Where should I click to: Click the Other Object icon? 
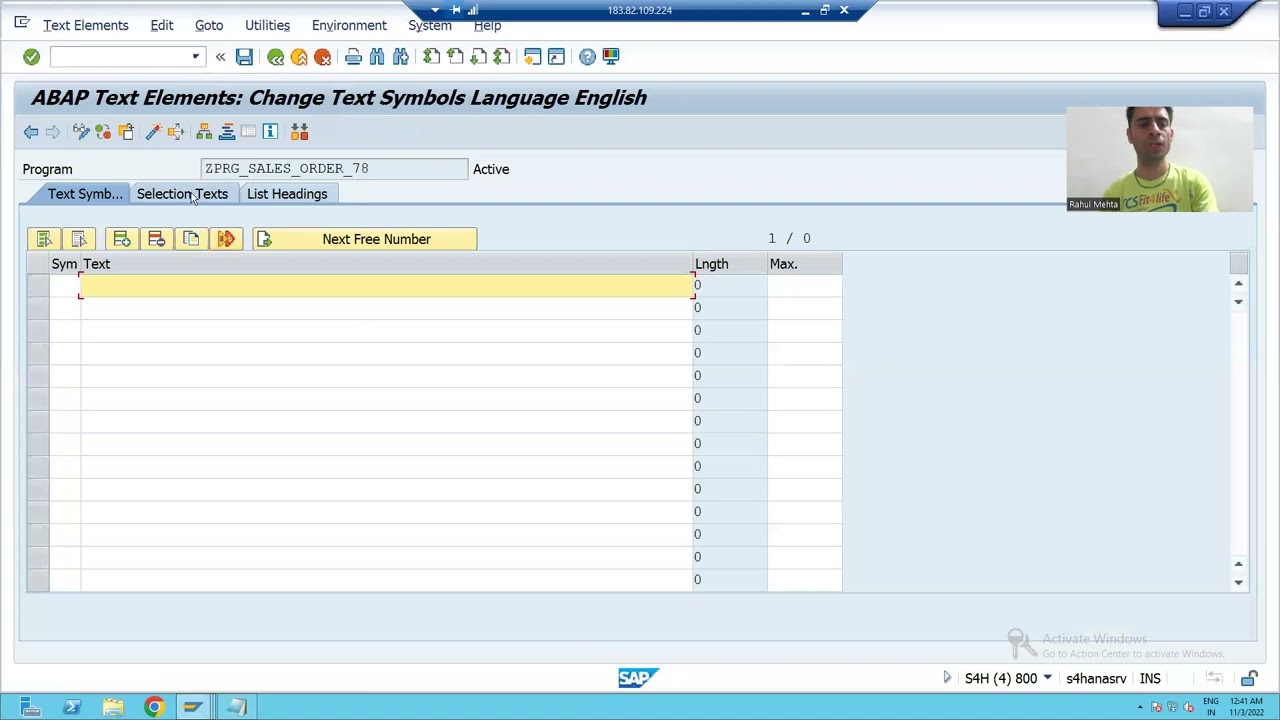126,132
